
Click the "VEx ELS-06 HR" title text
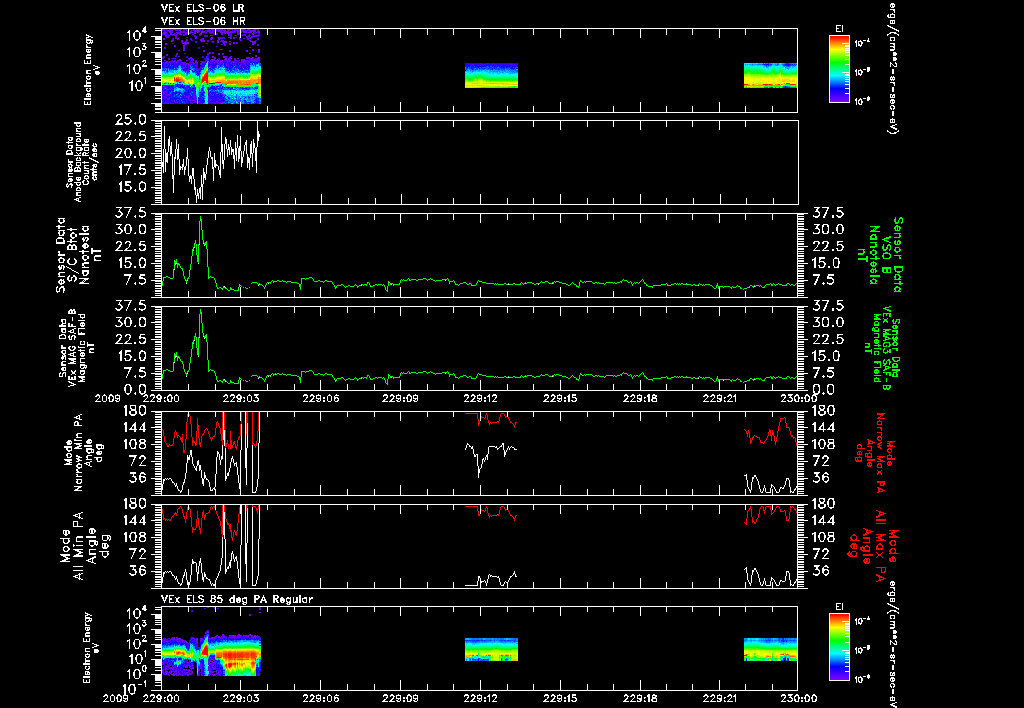202,22
